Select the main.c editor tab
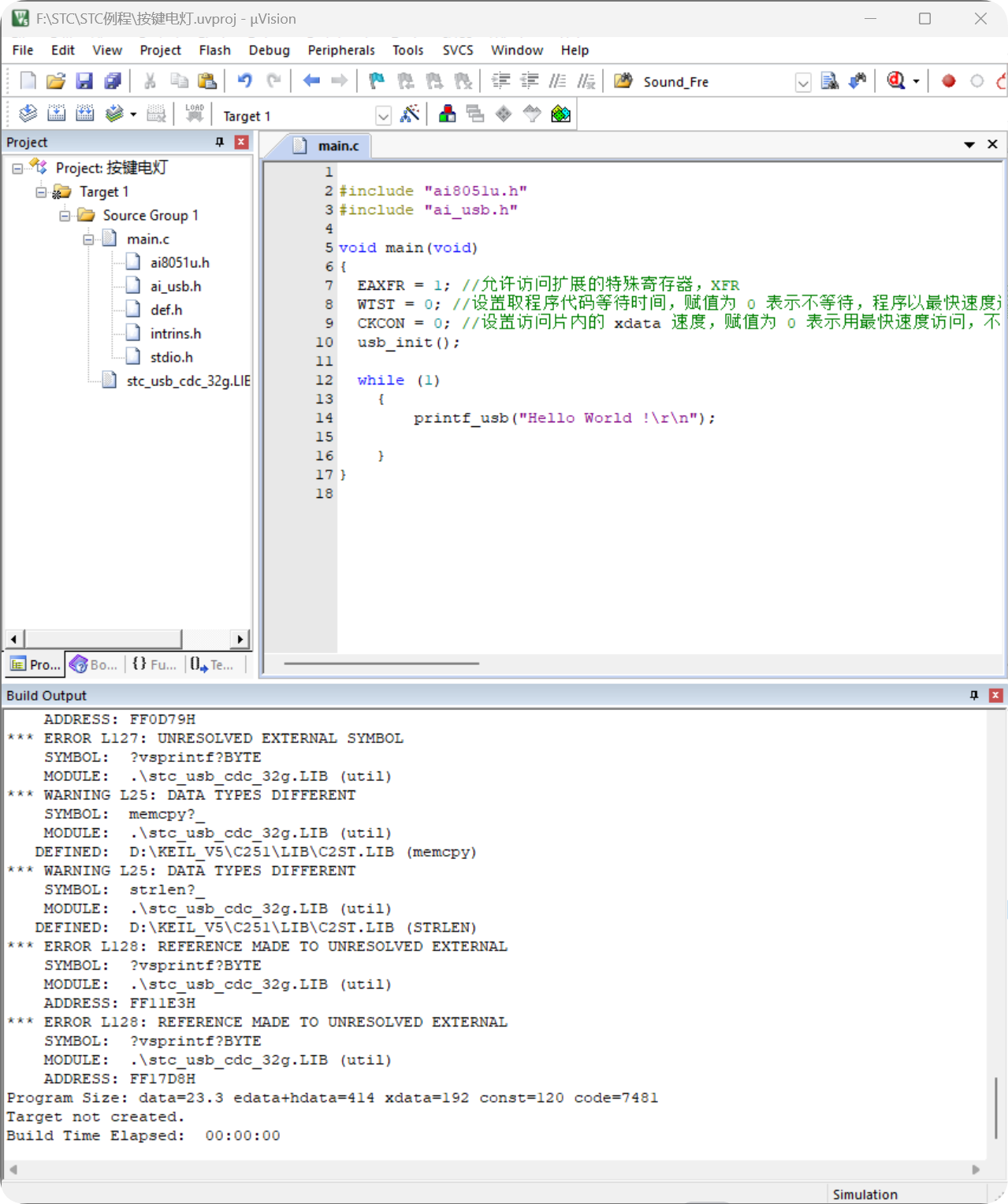1008x1204 pixels. tap(328, 146)
